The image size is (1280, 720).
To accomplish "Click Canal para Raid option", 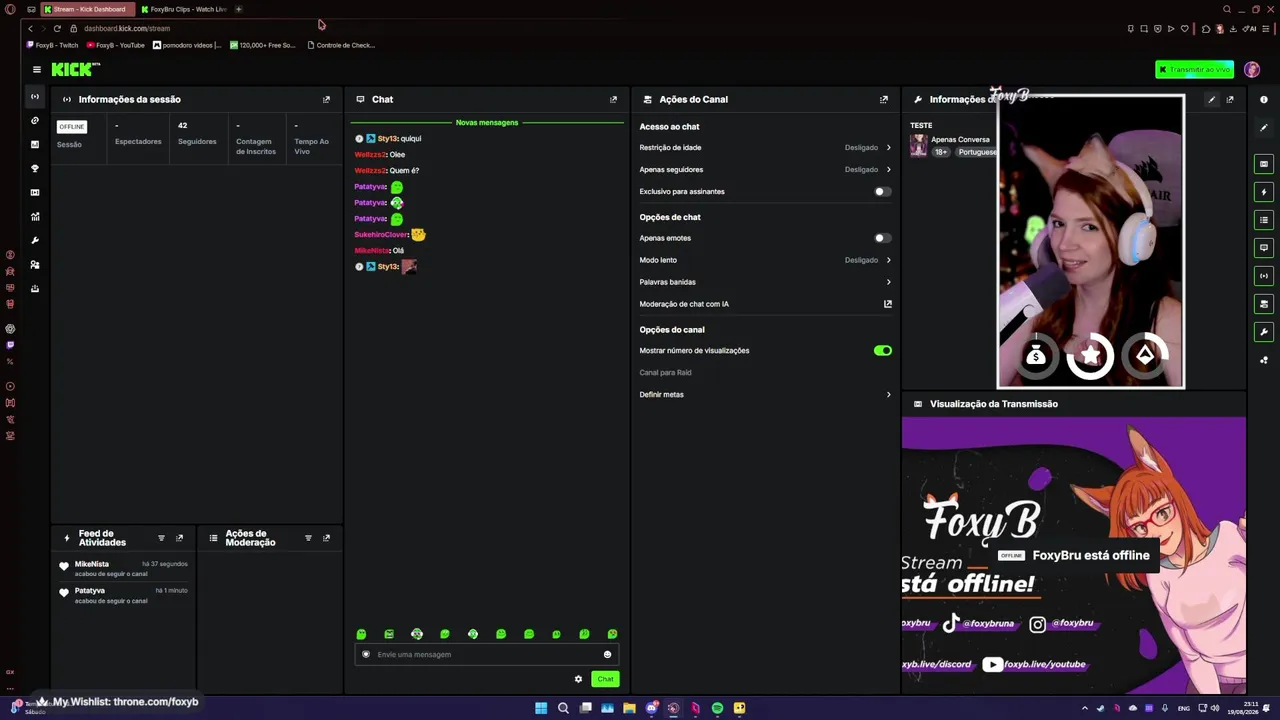I will [665, 373].
